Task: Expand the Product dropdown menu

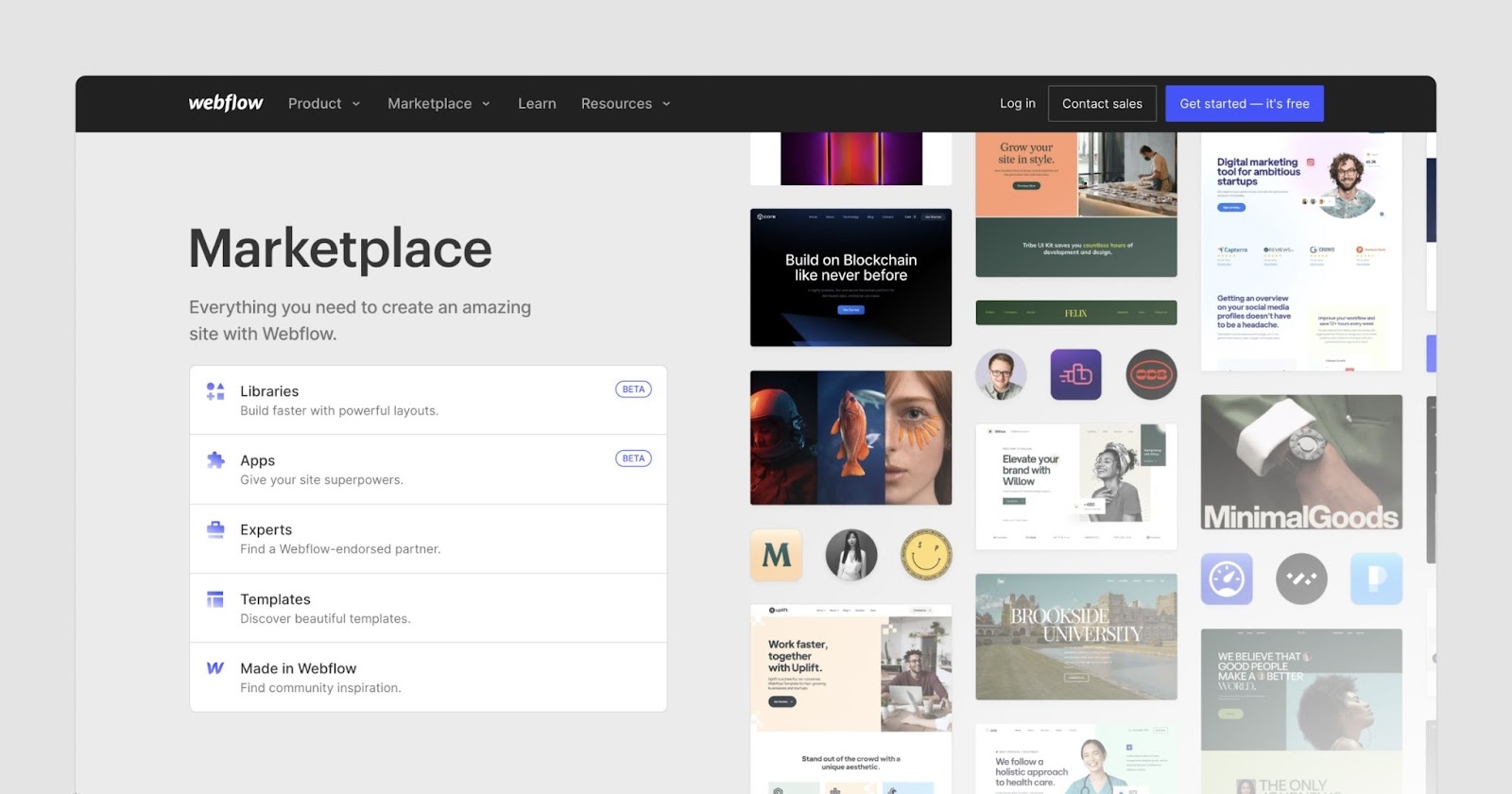Action: coord(324,103)
